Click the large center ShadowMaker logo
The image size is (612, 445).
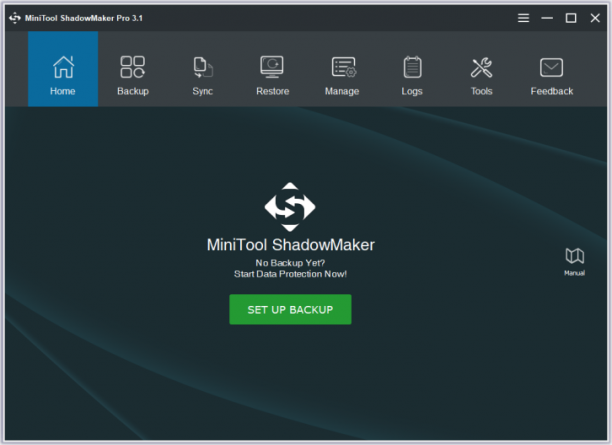[290, 207]
